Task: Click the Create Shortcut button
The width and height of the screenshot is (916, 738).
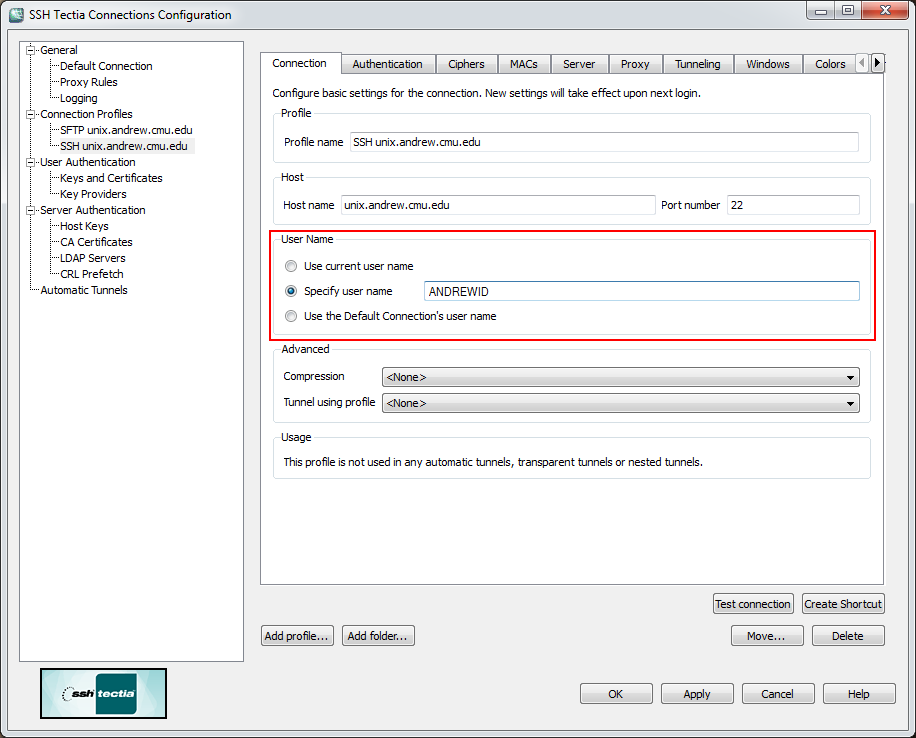Action: point(843,604)
